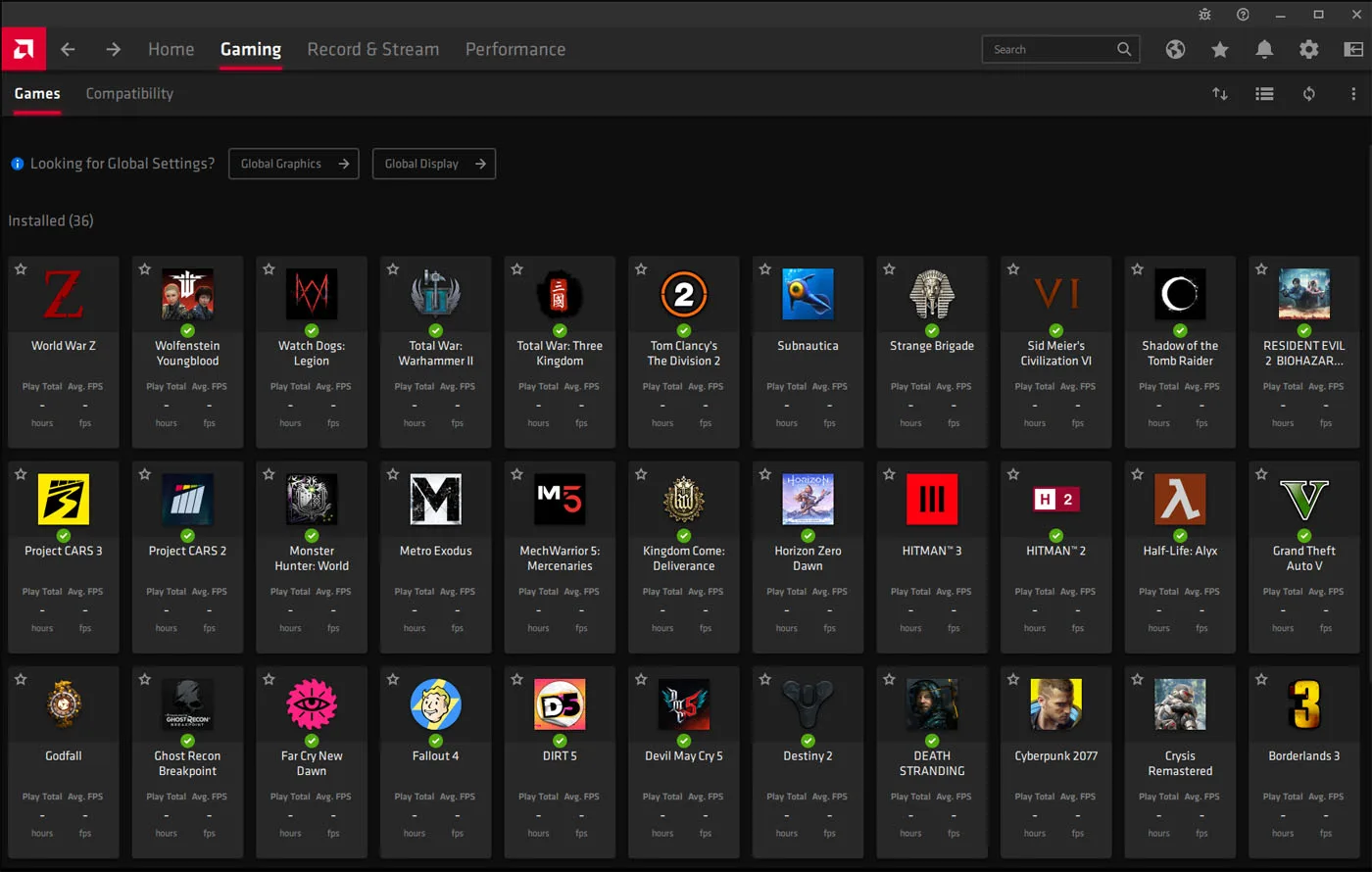
Task: Open Fallout 4 game icon
Action: [436, 703]
